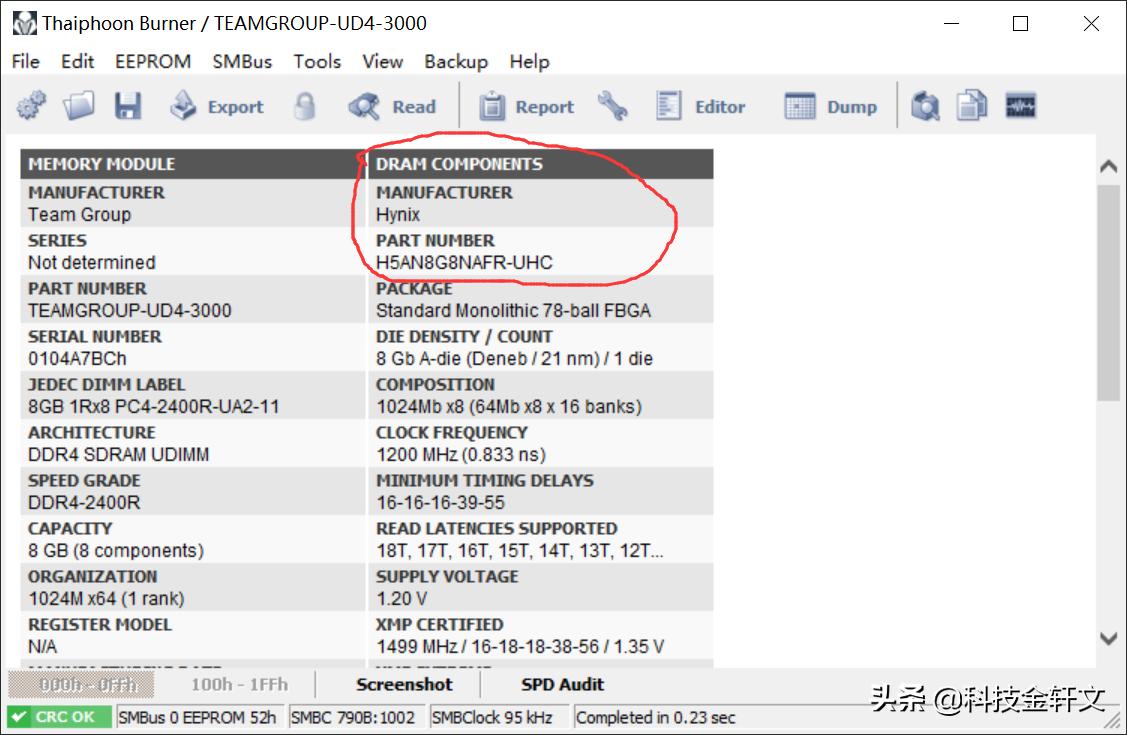This screenshot has height=735, width=1127.
Task: Select XMP profile 1499 MHz value
Action: pyautogui.click(x=520, y=647)
